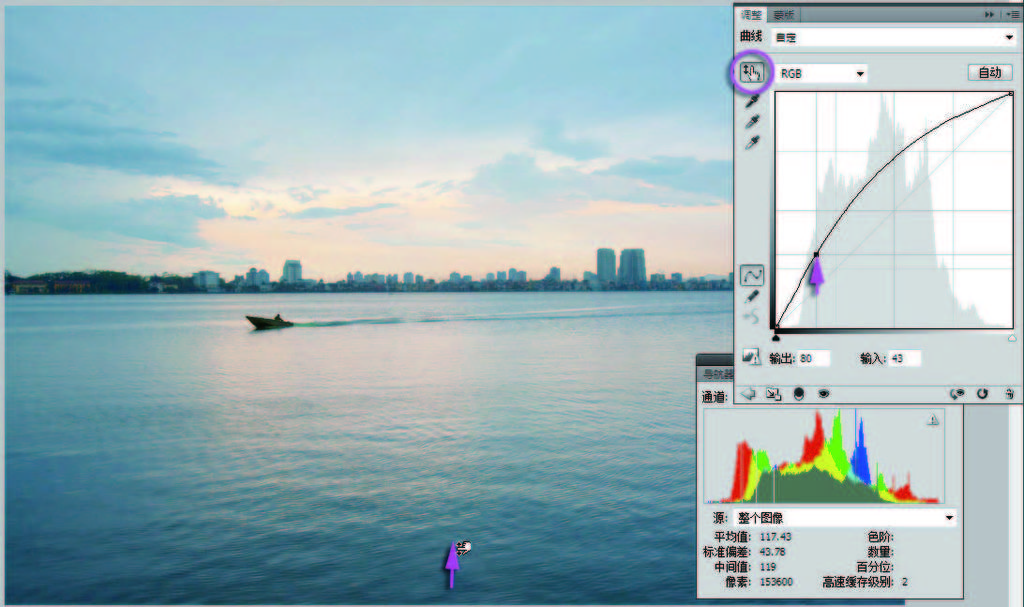This screenshot has height=607, width=1024.
Task: Reset curves to adjustment defaults
Action: 983,394
